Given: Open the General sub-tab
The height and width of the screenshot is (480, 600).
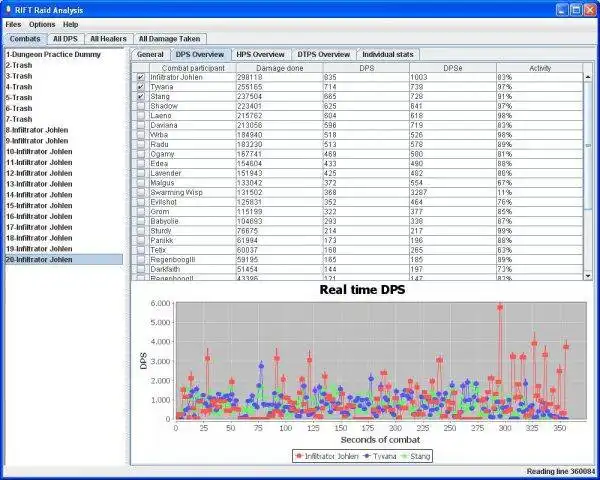Looking at the screenshot, I should click(150, 54).
